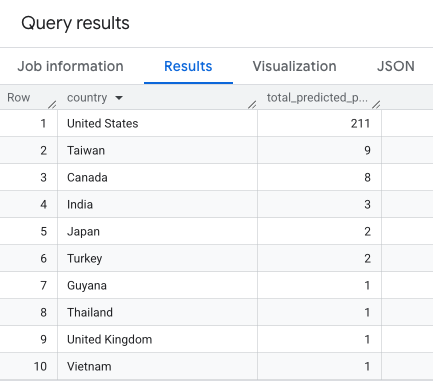Click row number 5

(43, 231)
